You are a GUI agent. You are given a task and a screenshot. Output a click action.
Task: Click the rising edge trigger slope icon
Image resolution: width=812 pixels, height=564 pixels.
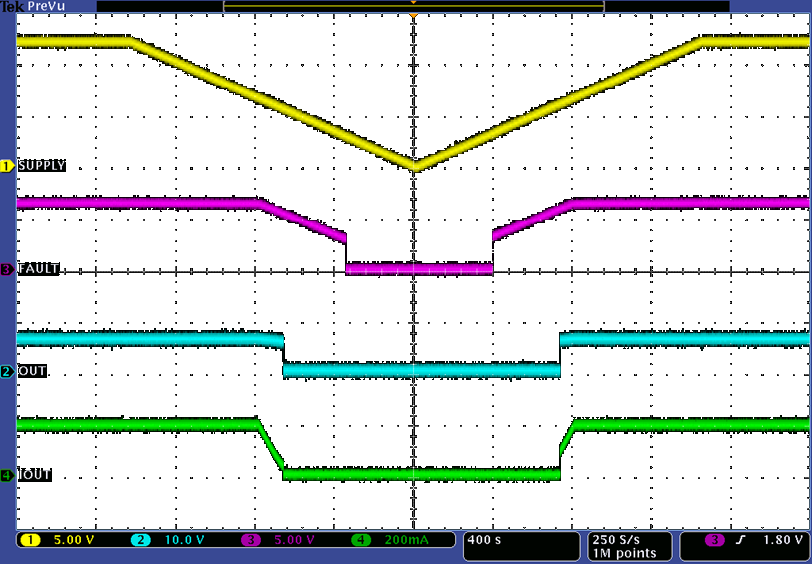pyautogui.click(x=740, y=540)
